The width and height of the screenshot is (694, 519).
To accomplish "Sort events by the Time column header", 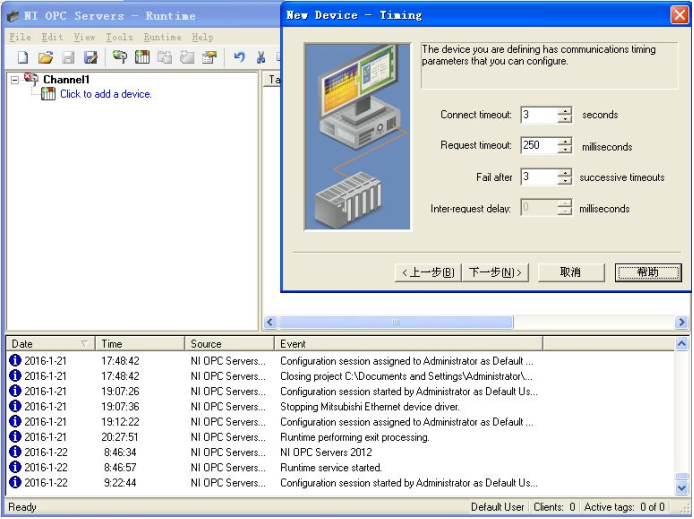I will pyautogui.click(x=140, y=344).
